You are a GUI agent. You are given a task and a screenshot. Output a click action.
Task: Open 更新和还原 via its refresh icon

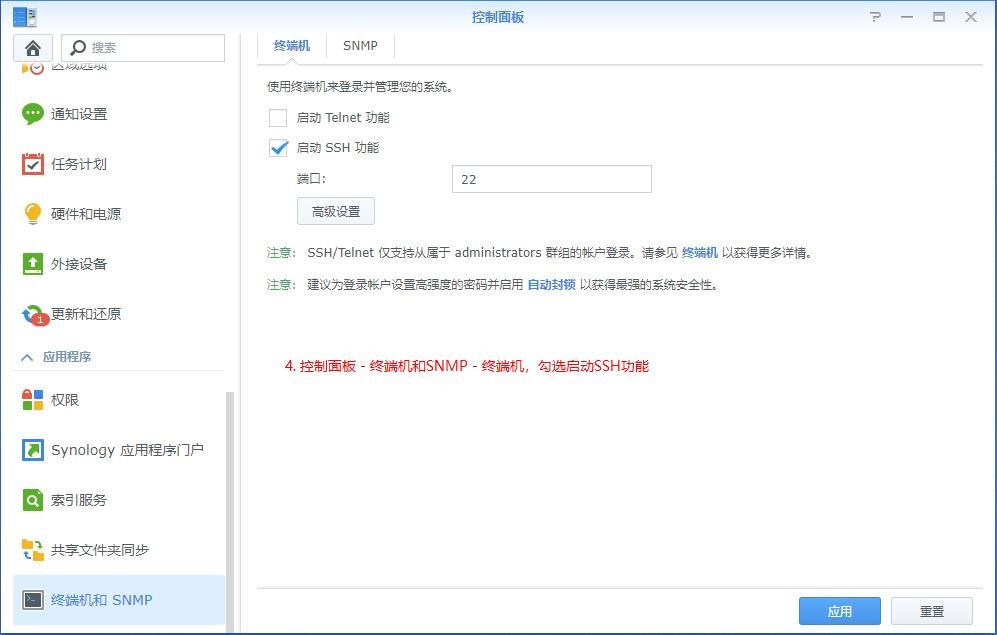[x=33, y=314]
